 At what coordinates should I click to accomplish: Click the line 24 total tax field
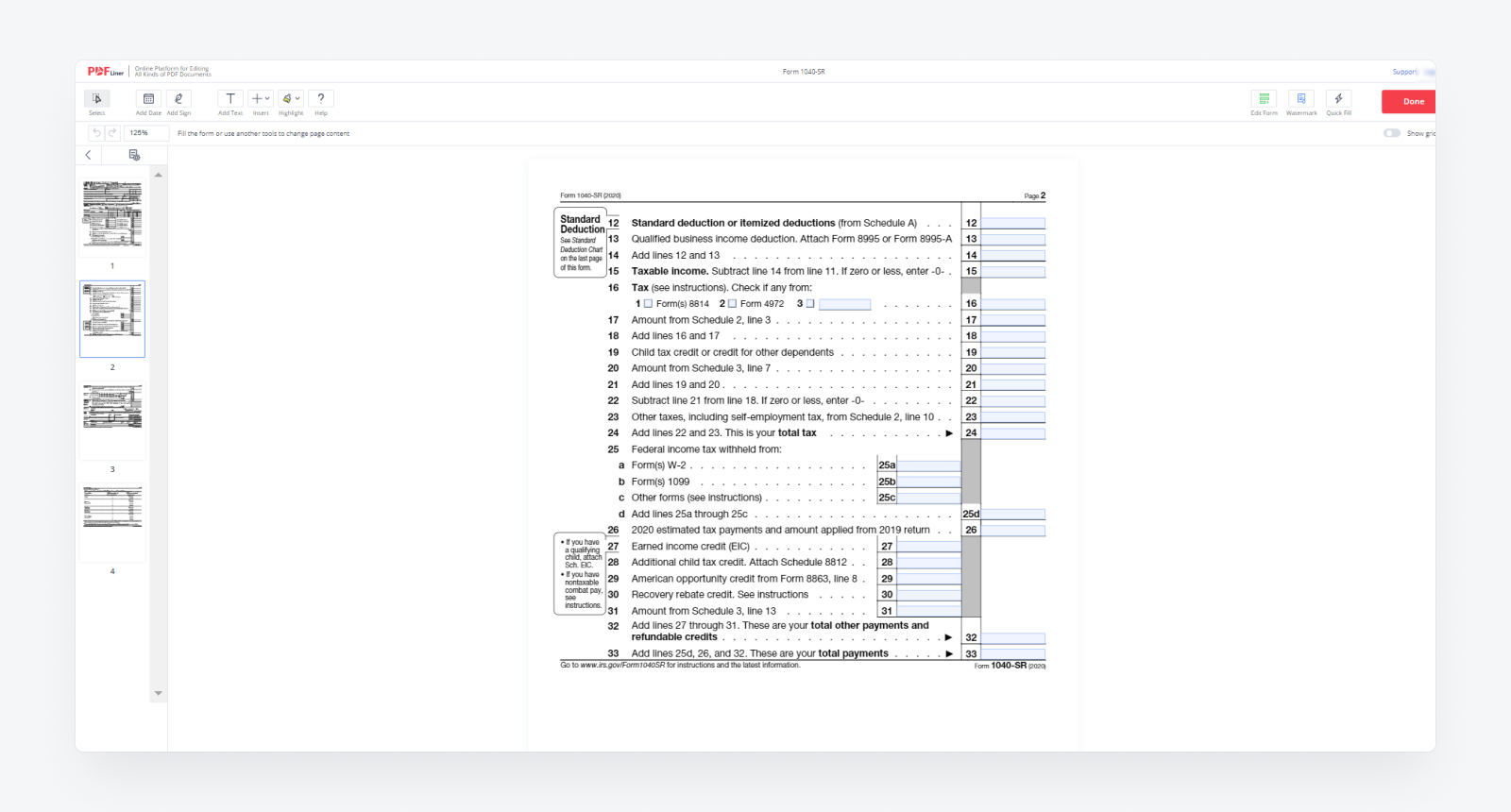1013,433
